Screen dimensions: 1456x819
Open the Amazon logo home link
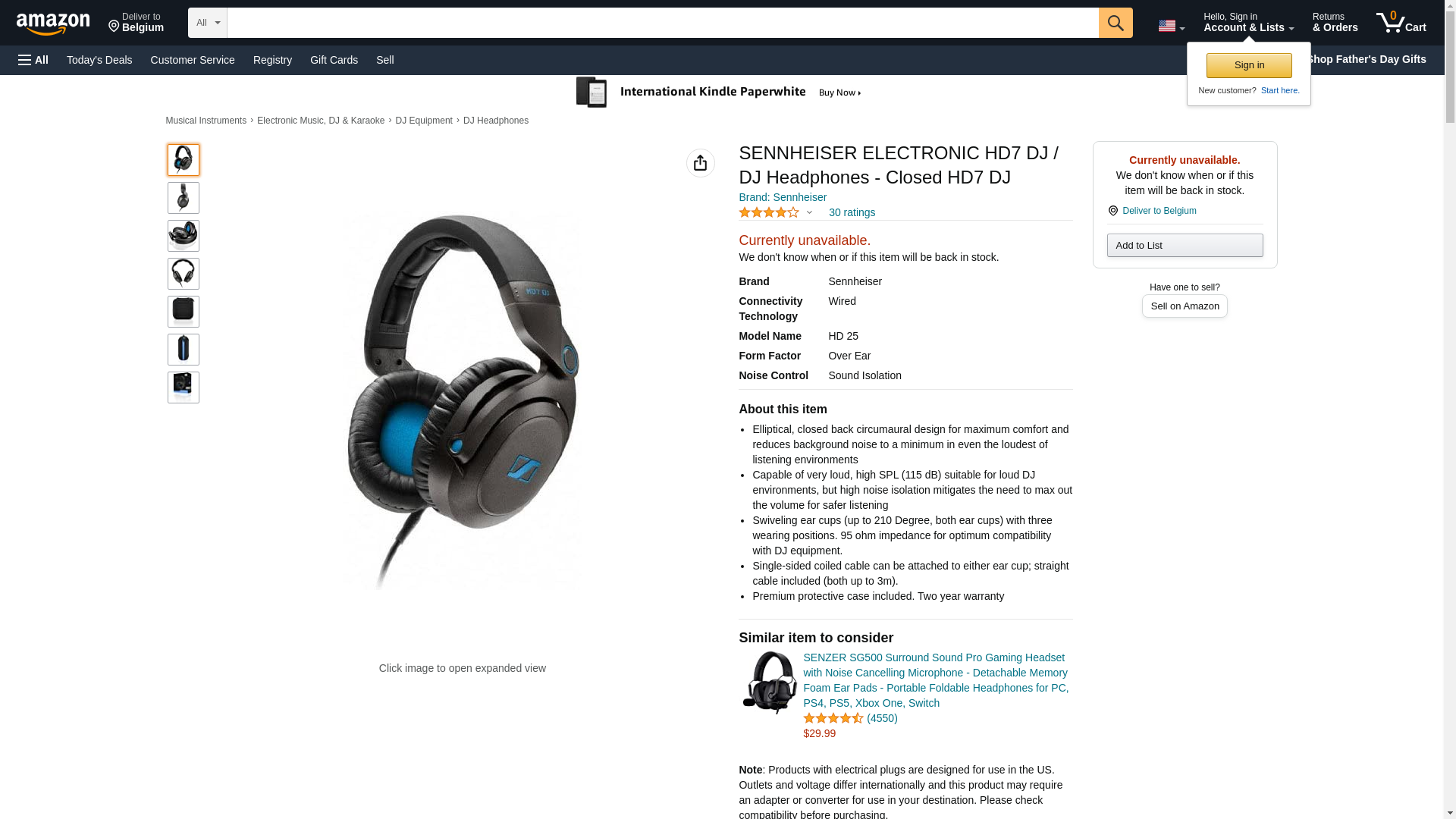coord(53,24)
